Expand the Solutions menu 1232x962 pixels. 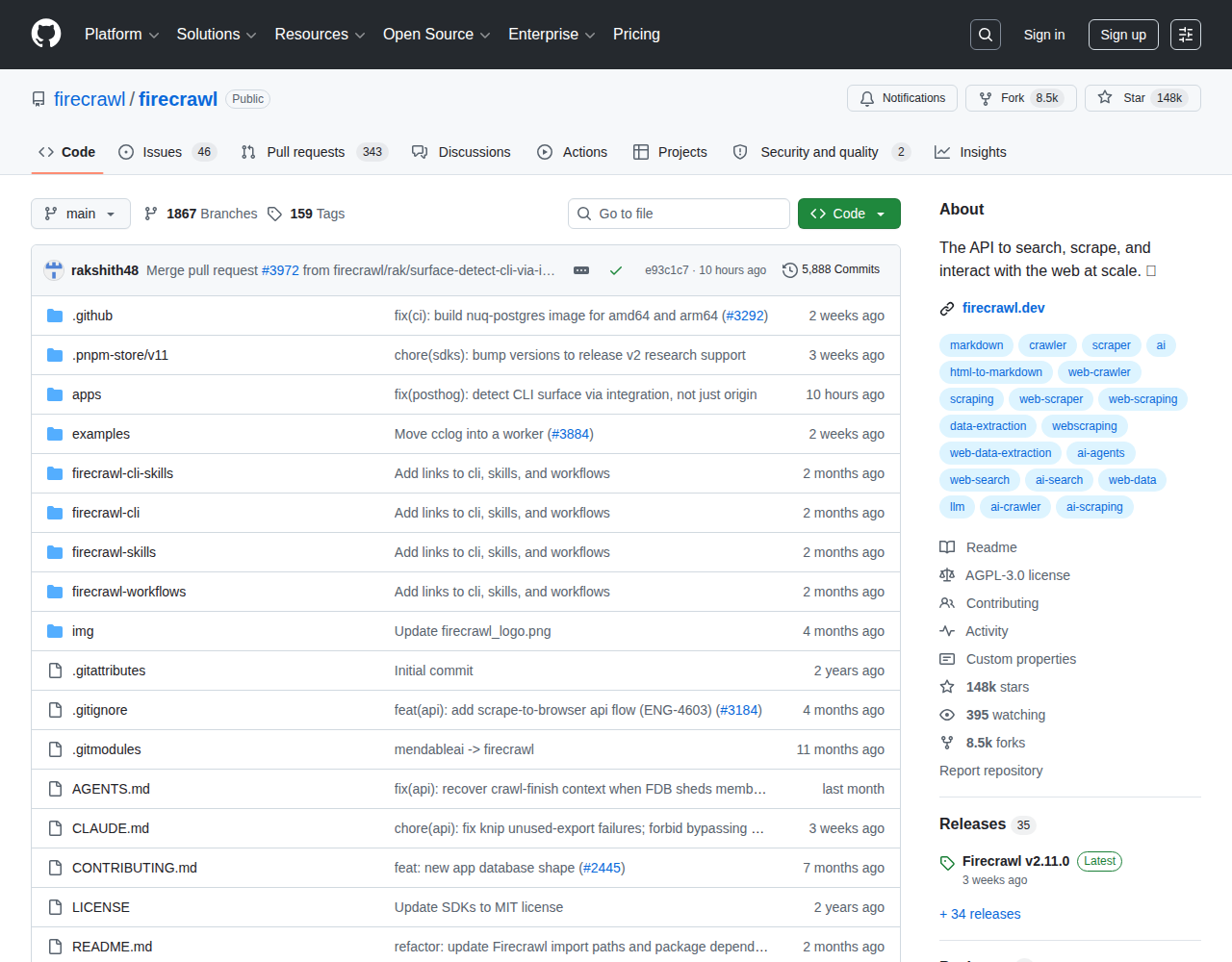click(217, 35)
